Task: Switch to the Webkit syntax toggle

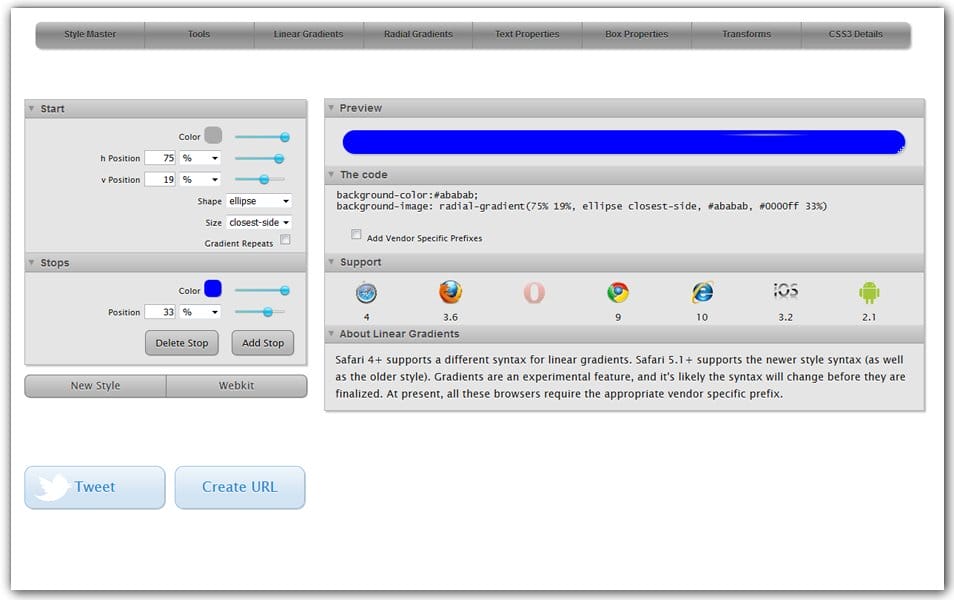Action: [237, 386]
